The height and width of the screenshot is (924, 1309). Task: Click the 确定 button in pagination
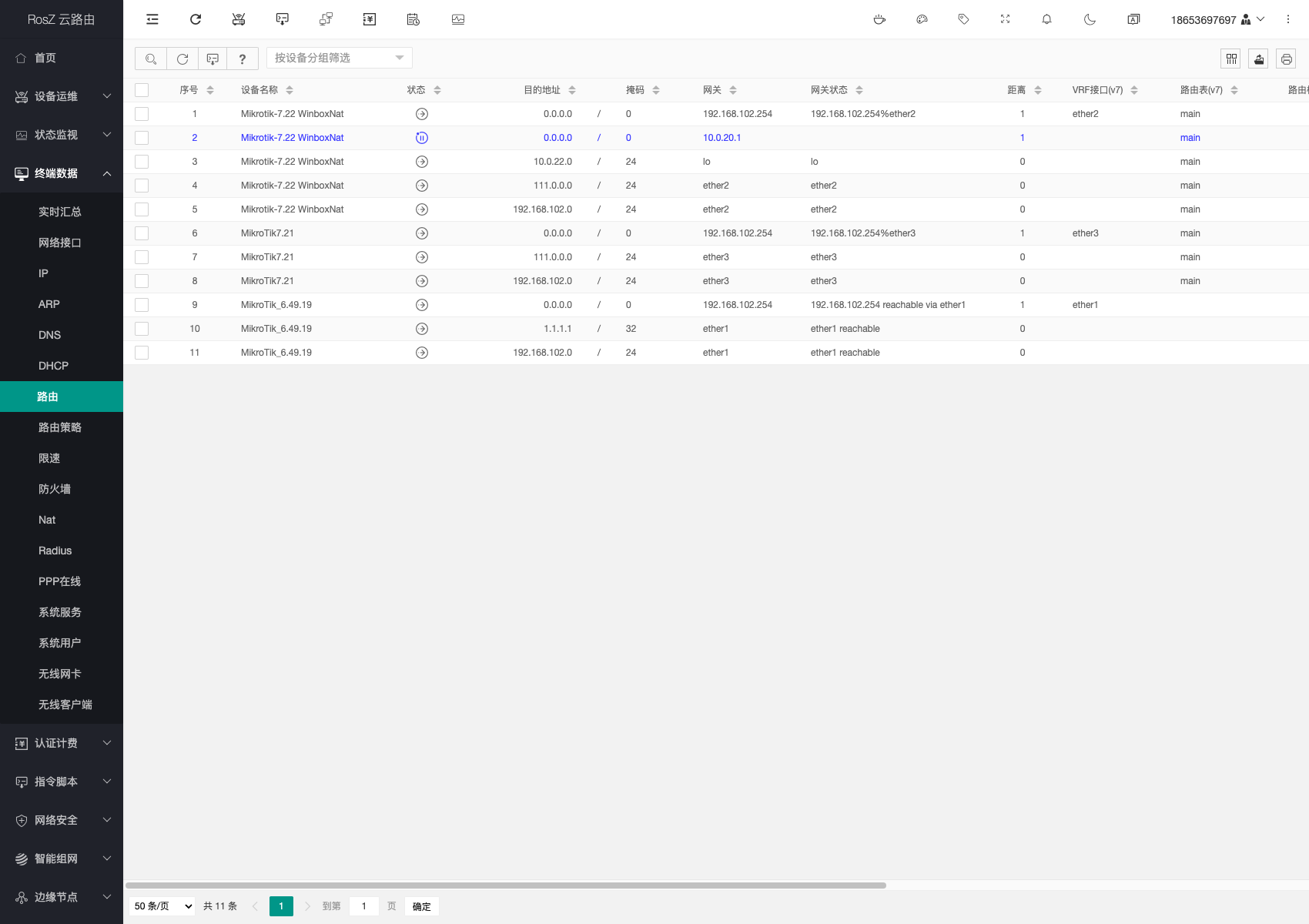tap(421, 906)
